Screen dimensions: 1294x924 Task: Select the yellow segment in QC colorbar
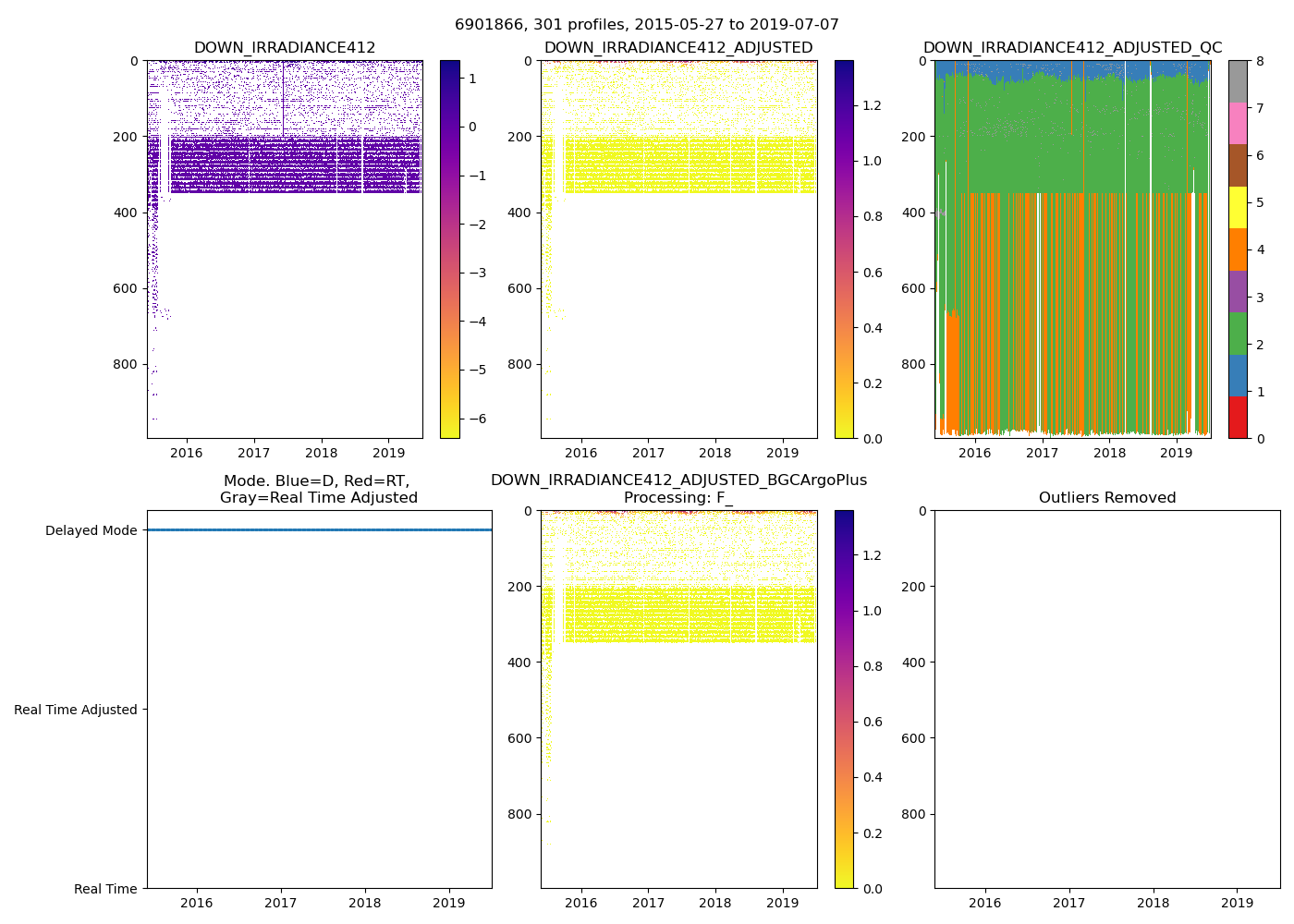click(1238, 207)
